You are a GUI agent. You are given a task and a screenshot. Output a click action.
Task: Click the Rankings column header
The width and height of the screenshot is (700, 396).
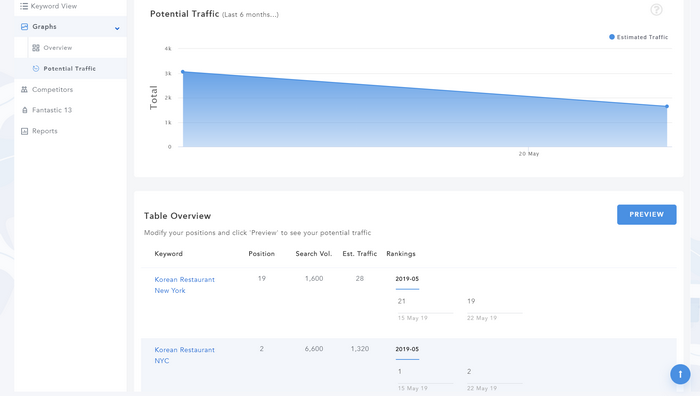coord(401,254)
